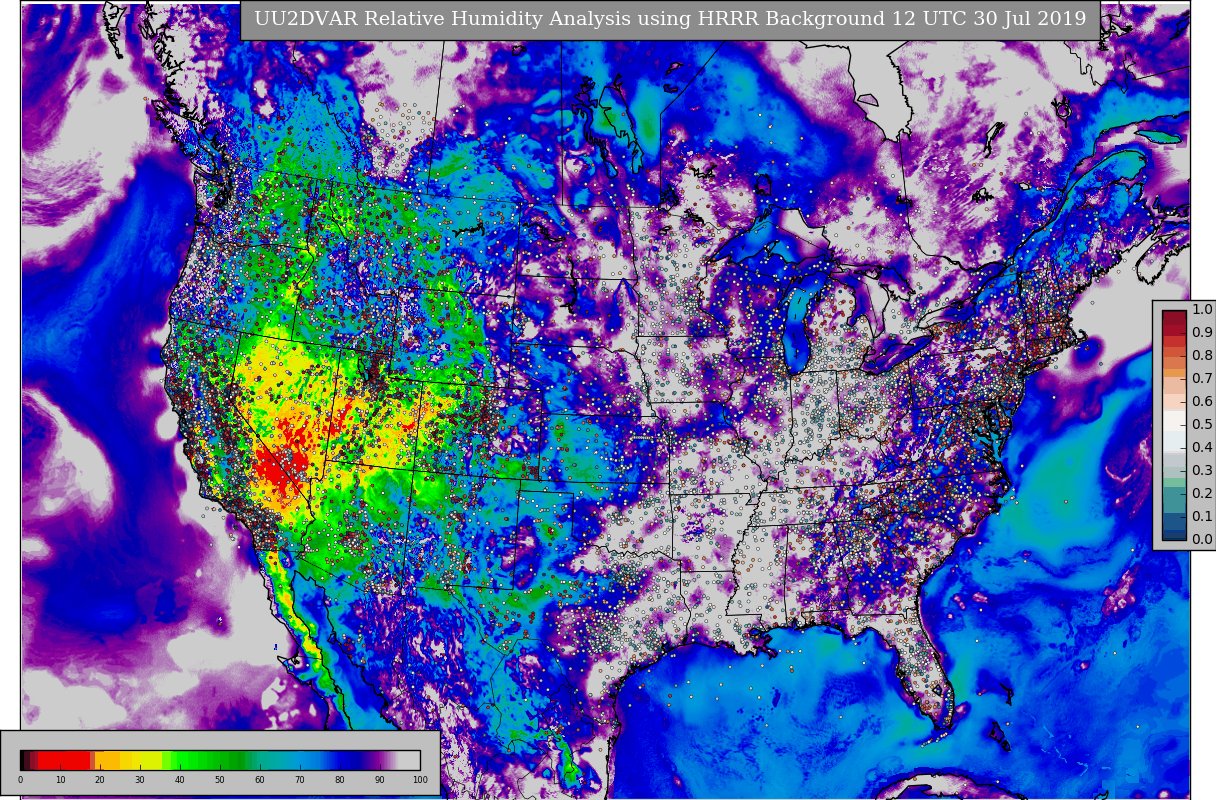
Task: Click the 80 tick label on humidity colorbar
Action: pyautogui.click(x=340, y=780)
